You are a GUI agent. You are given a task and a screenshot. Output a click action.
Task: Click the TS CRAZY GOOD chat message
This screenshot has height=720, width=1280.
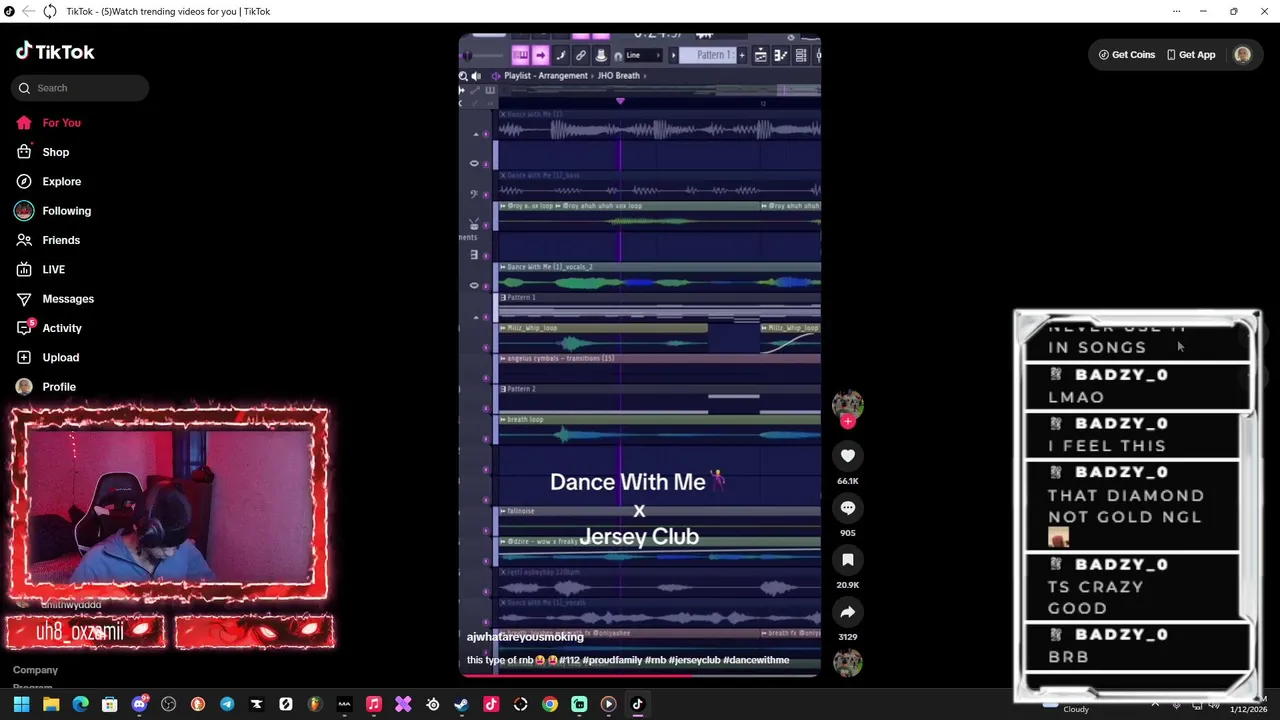click(1132, 587)
